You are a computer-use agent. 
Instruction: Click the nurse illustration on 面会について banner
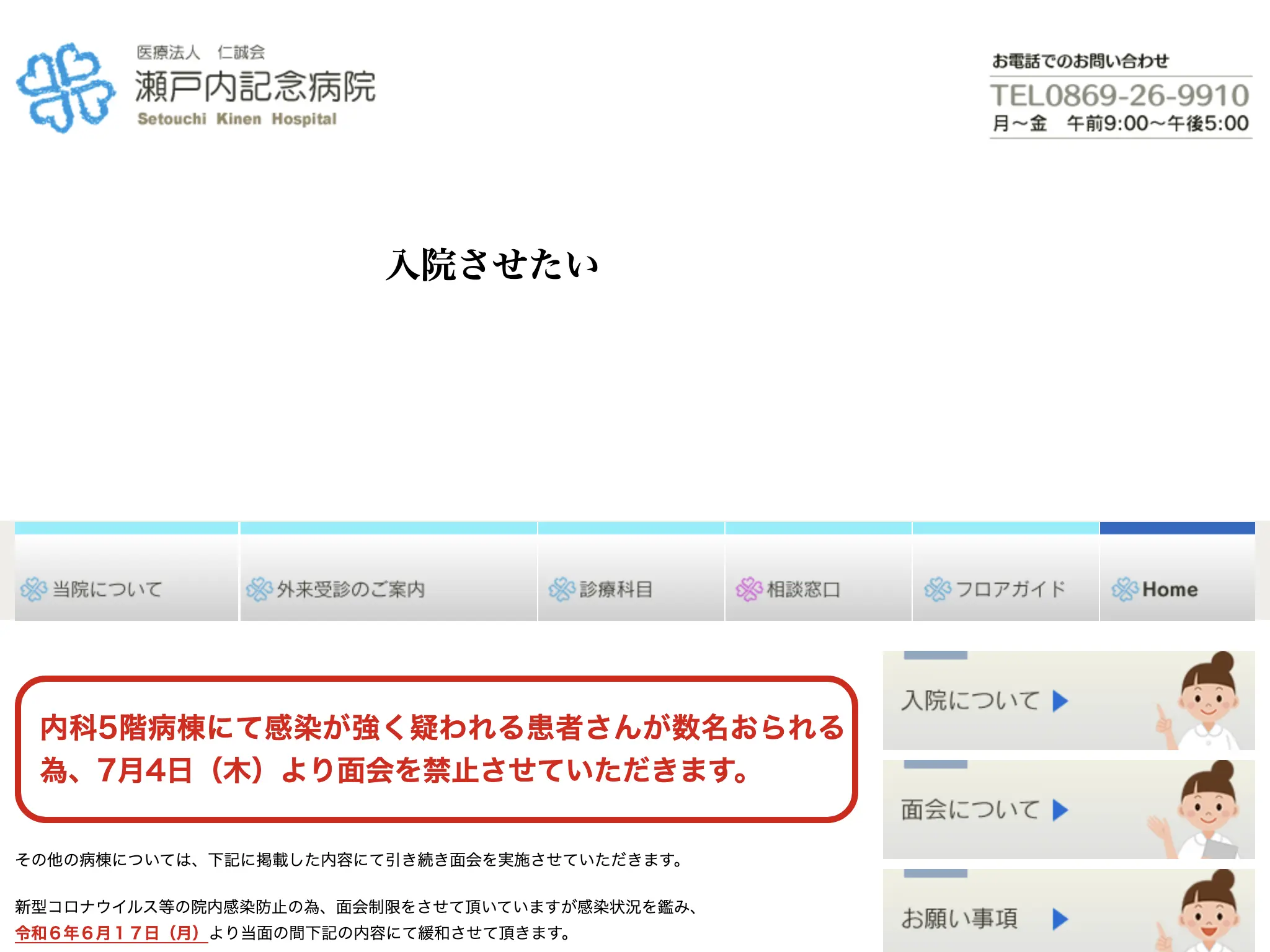tap(1194, 810)
